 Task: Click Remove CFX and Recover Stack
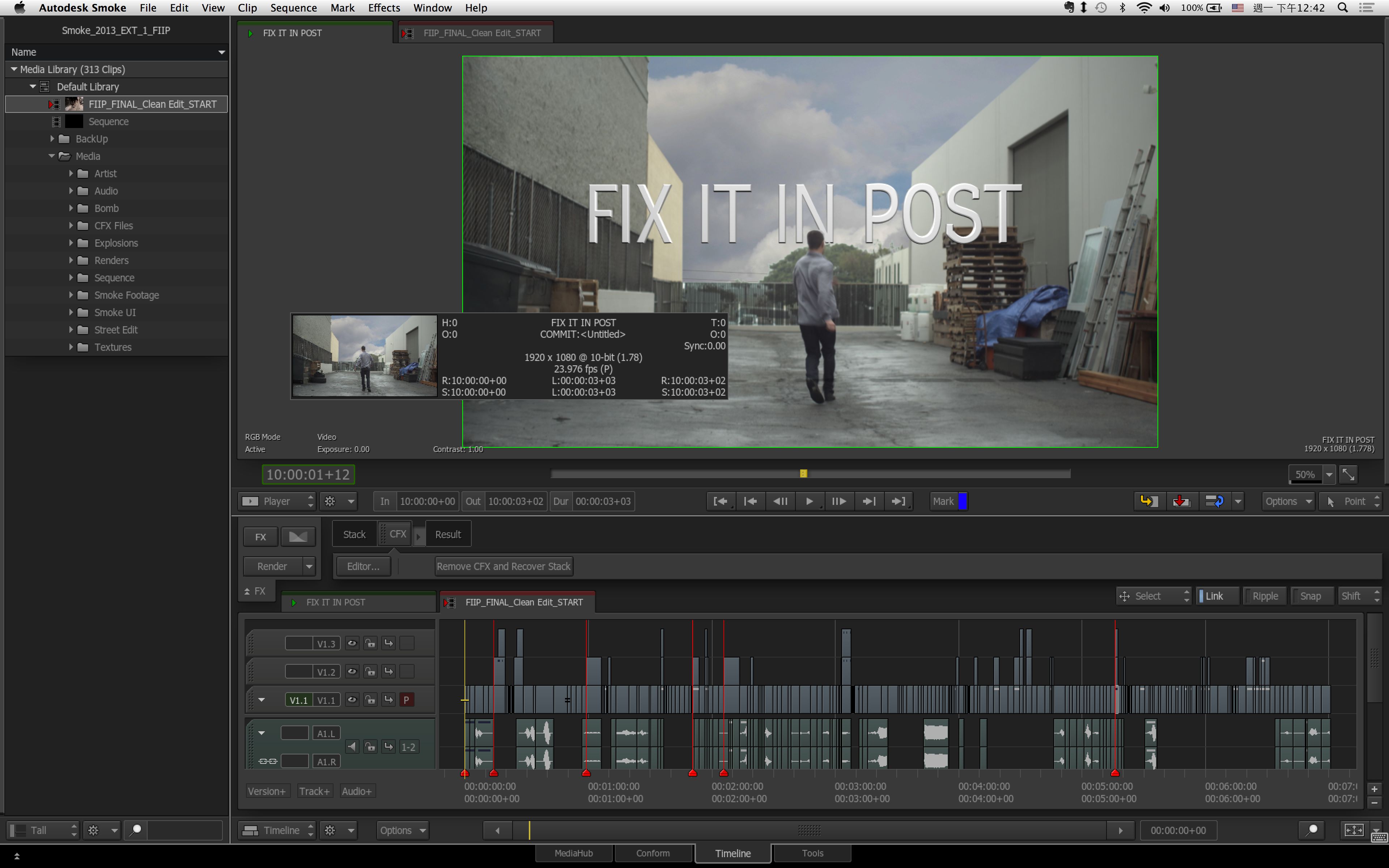click(504, 566)
